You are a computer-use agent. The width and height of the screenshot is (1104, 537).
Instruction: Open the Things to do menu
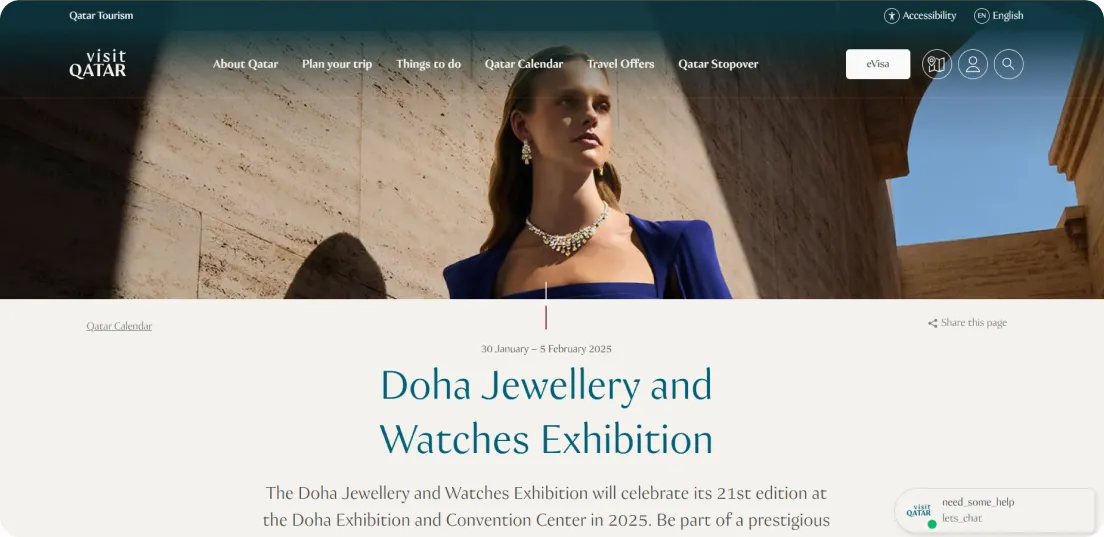click(428, 64)
